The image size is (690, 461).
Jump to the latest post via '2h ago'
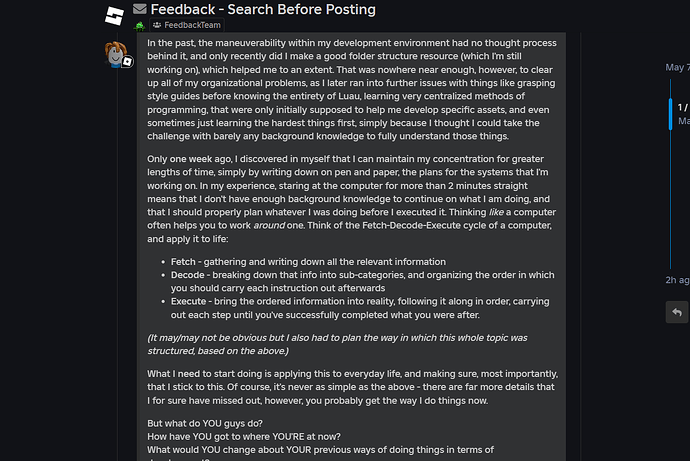click(677, 280)
